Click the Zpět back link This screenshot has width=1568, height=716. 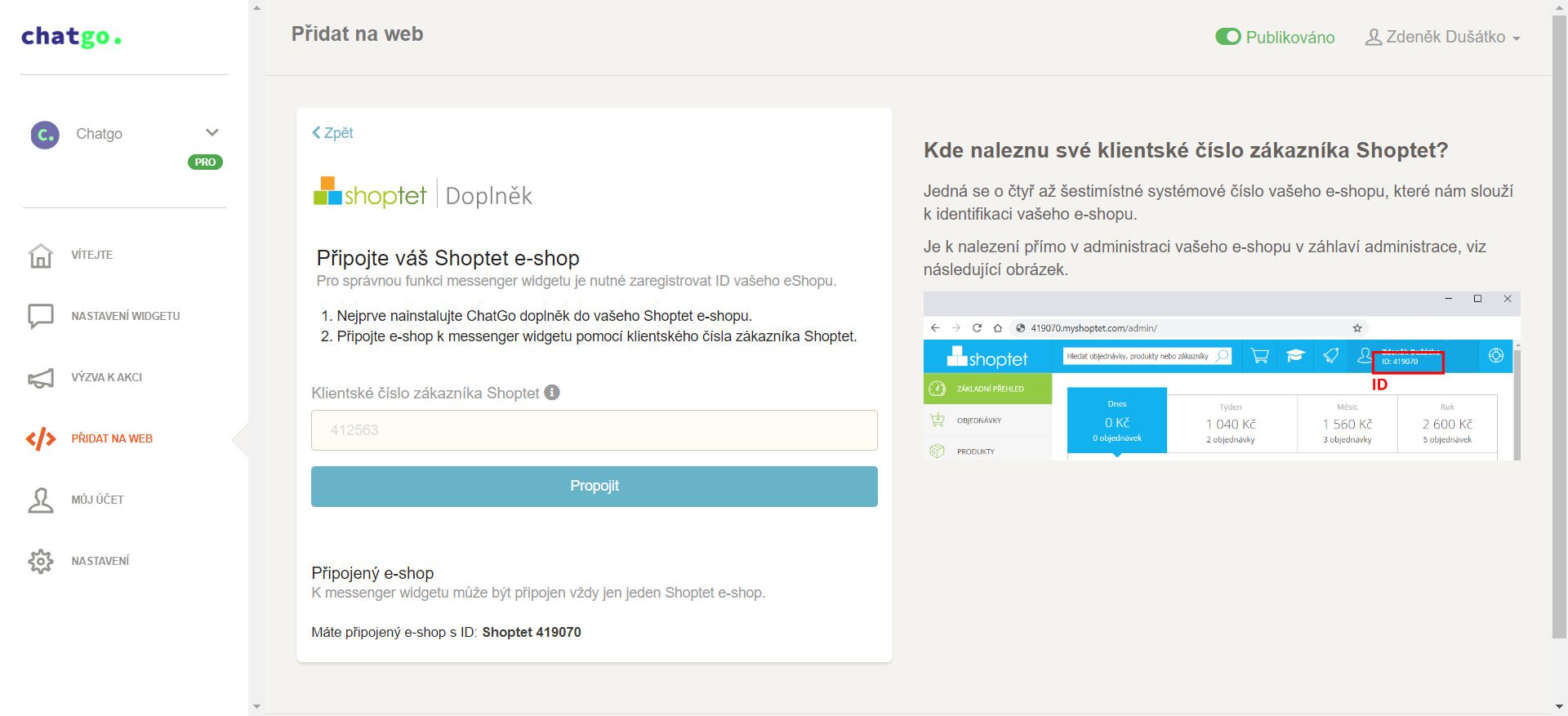[x=332, y=132]
